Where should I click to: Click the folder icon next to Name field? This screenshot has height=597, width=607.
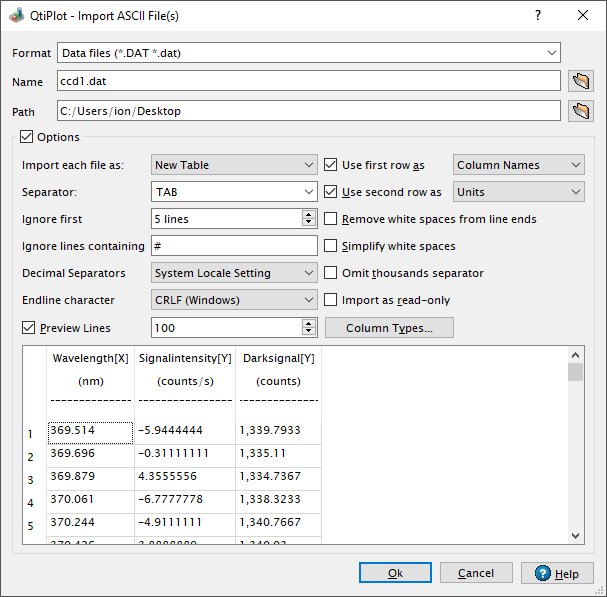[580, 82]
